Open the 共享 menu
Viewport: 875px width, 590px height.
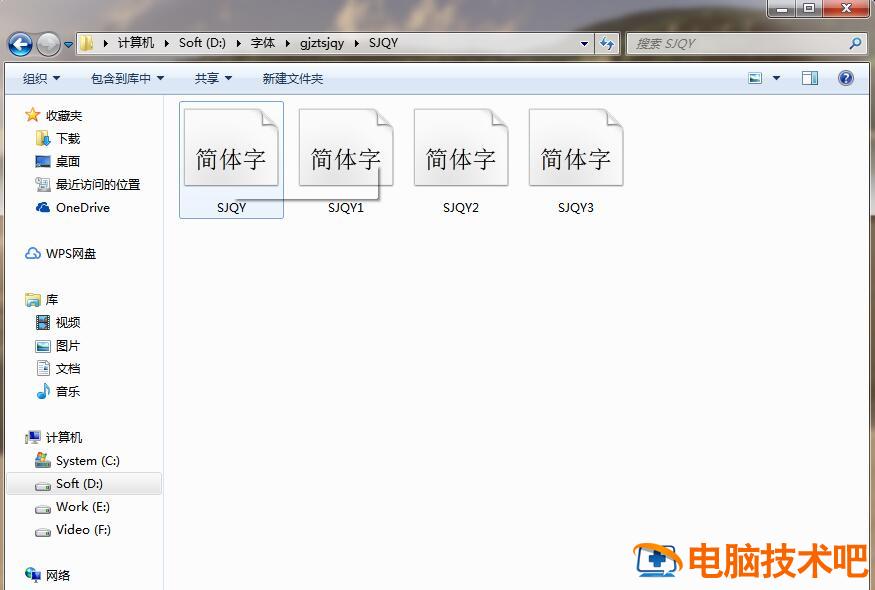point(213,79)
